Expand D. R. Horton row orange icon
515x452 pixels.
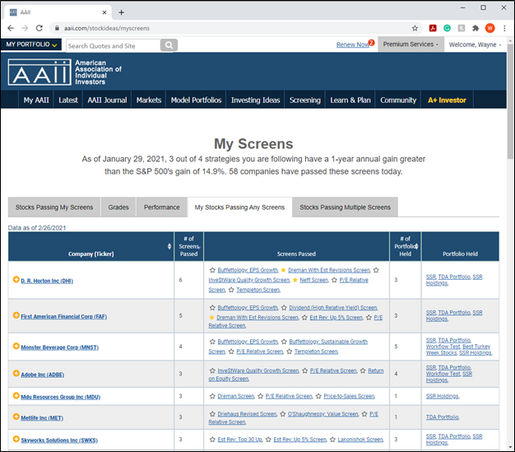coord(16,279)
